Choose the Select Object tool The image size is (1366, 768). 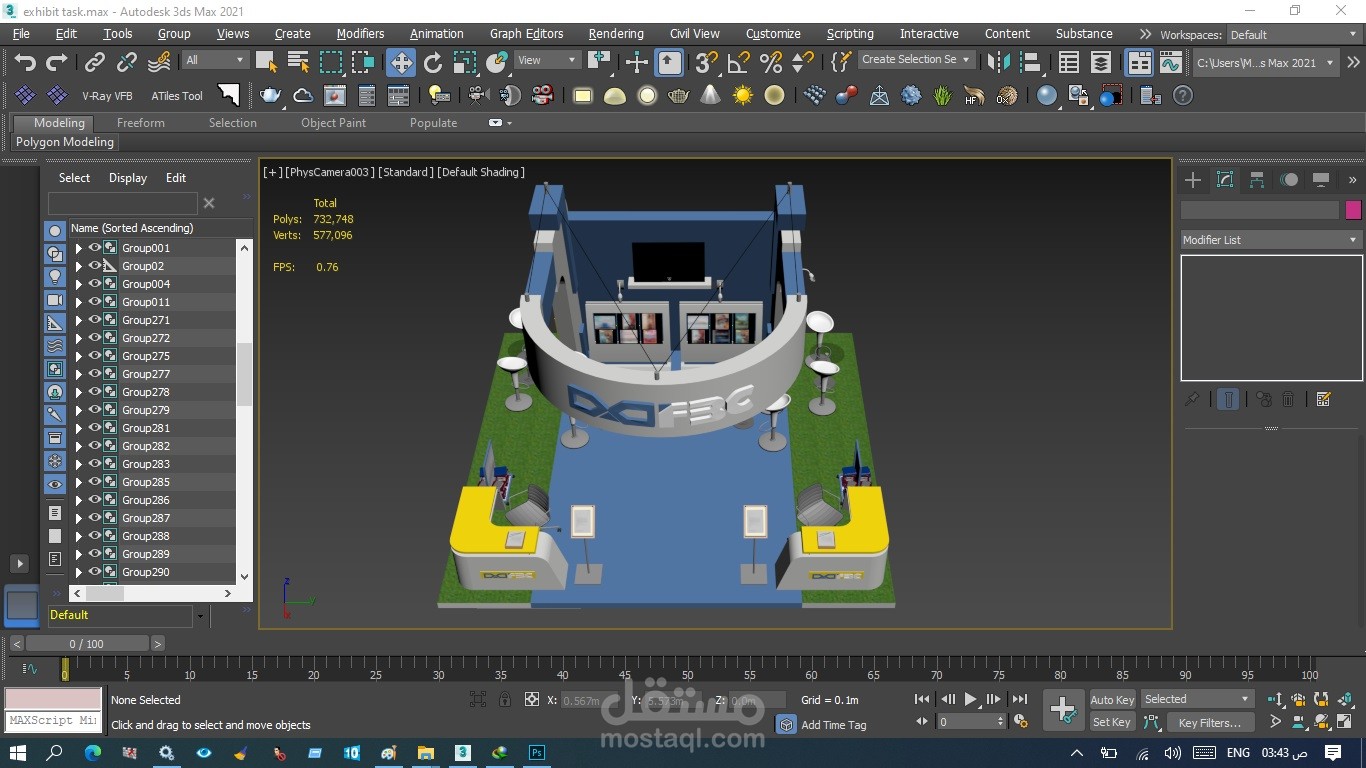[x=266, y=63]
